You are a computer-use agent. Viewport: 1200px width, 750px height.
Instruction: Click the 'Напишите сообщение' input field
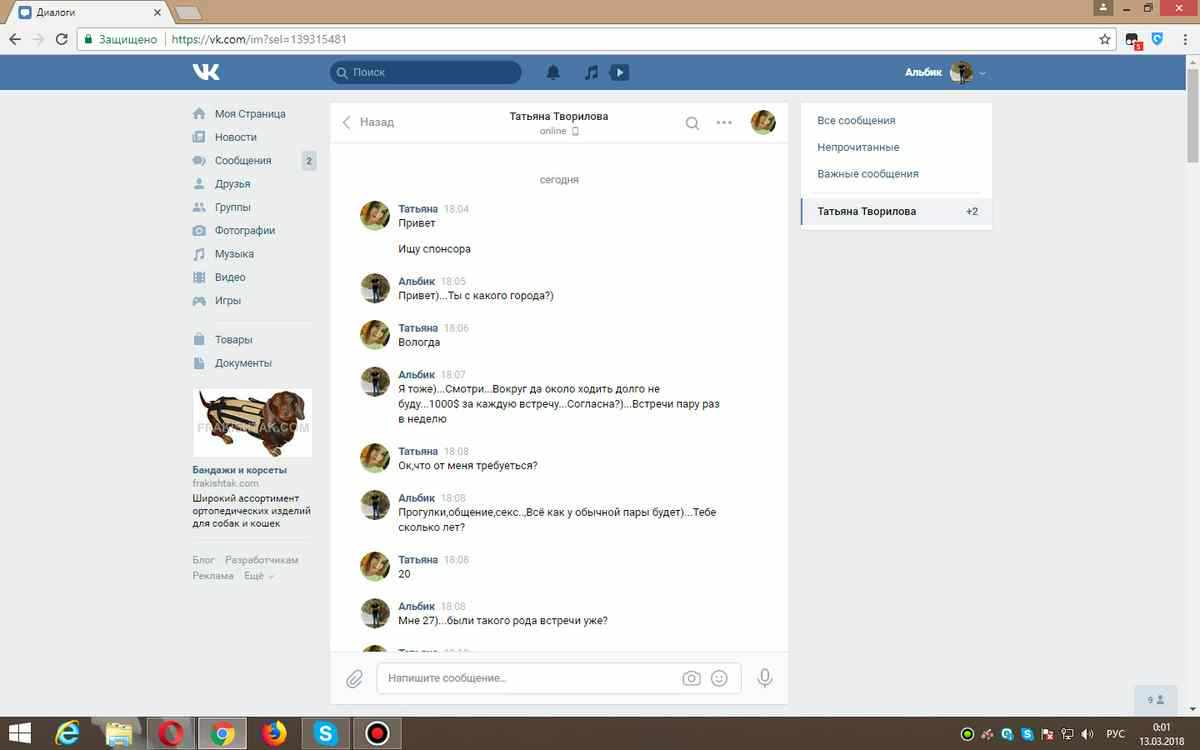(530, 678)
